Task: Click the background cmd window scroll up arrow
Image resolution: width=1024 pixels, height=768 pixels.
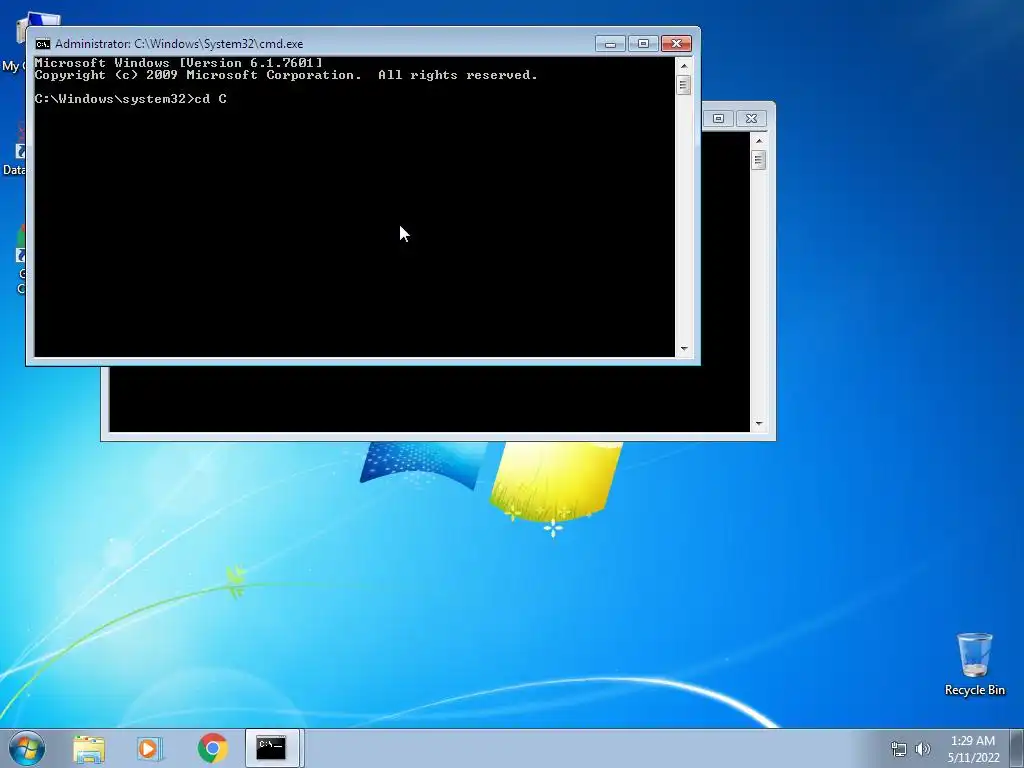Action: pyautogui.click(x=758, y=140)
